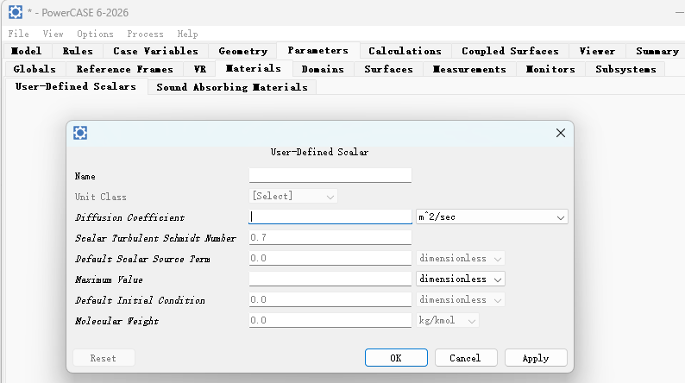The height and width of the screenshot is (384, 686).
Task: Click the Cancel button
Action: pos(466,358)
